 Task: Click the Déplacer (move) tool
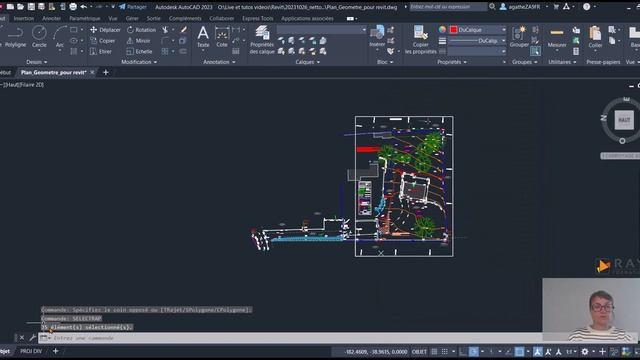click(105, 30)
